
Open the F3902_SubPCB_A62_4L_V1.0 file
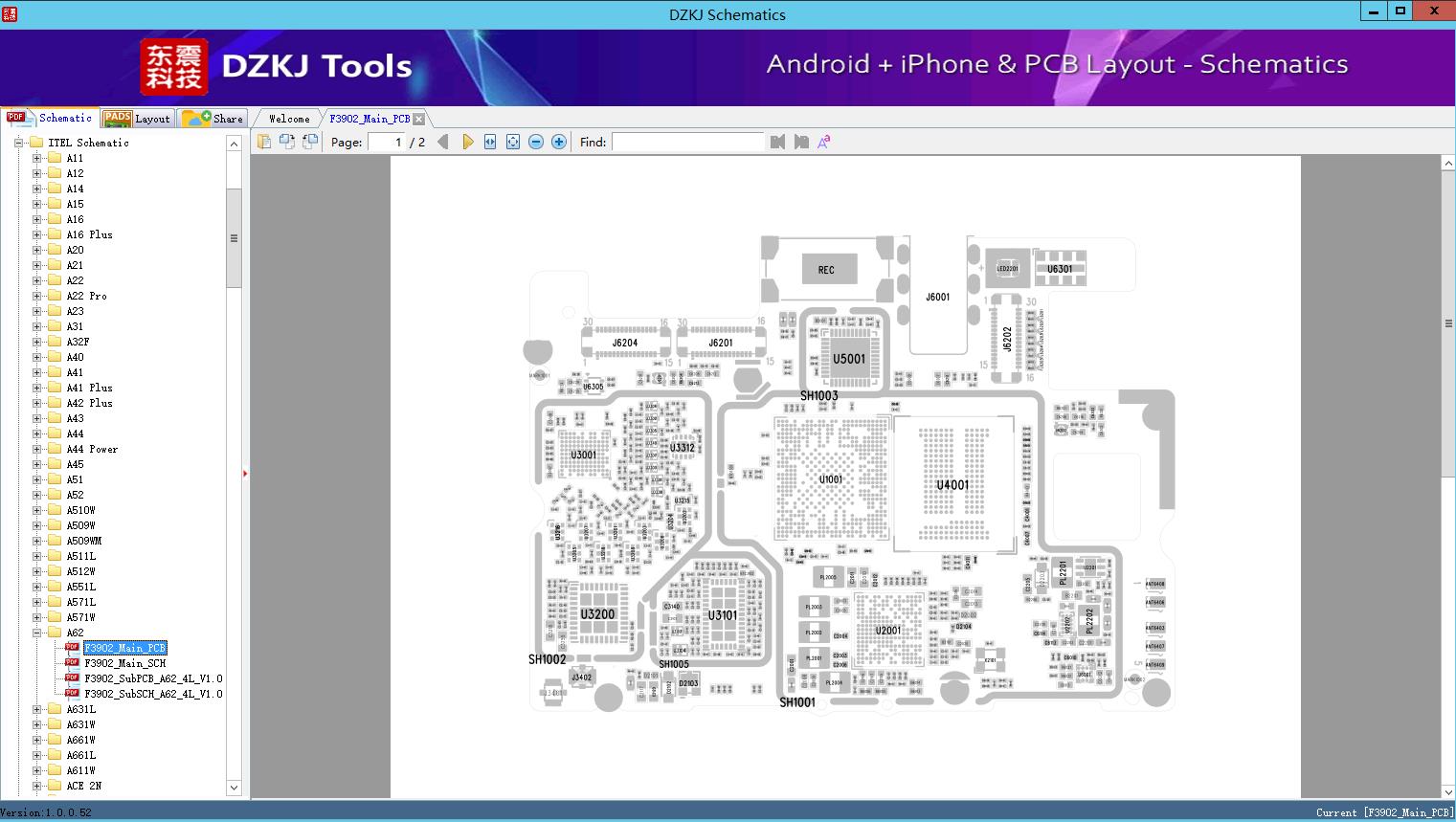(153, 678)
